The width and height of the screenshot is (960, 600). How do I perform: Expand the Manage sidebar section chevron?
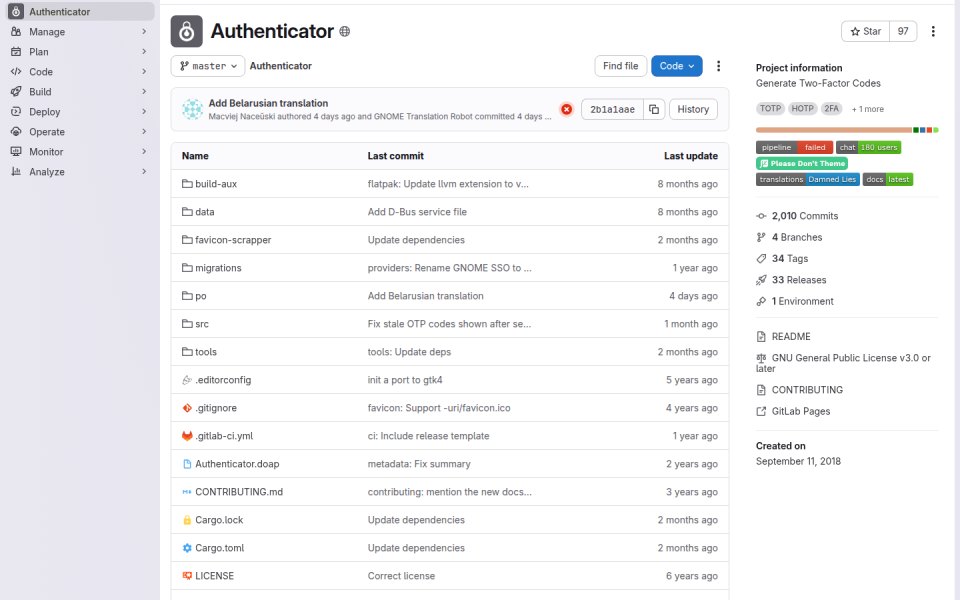144,31
